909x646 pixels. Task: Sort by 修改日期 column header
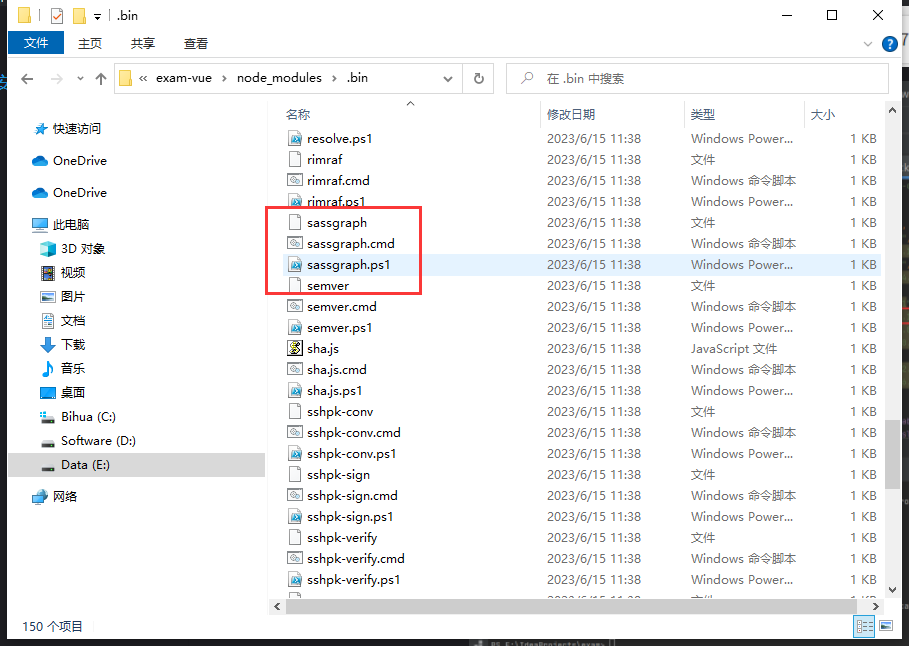[571, 115]
